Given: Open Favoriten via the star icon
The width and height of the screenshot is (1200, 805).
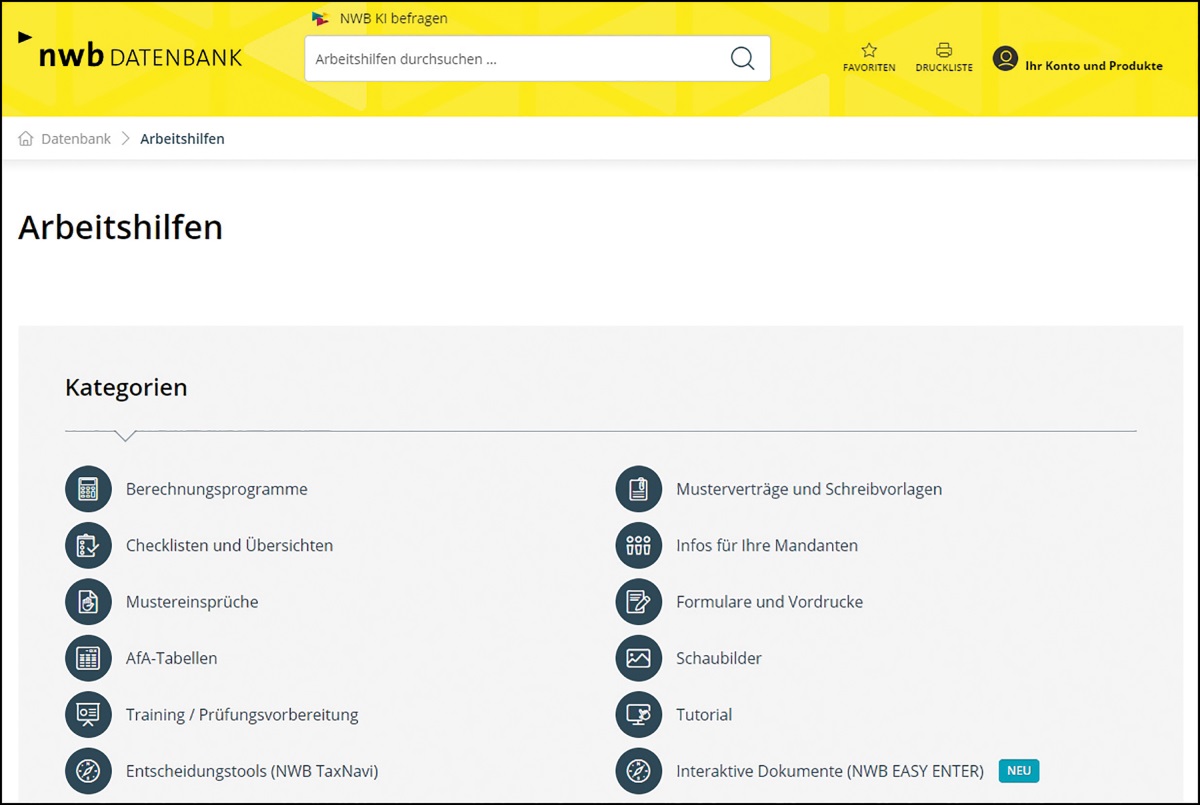Looking at the screenshot, I should (869, 51).
